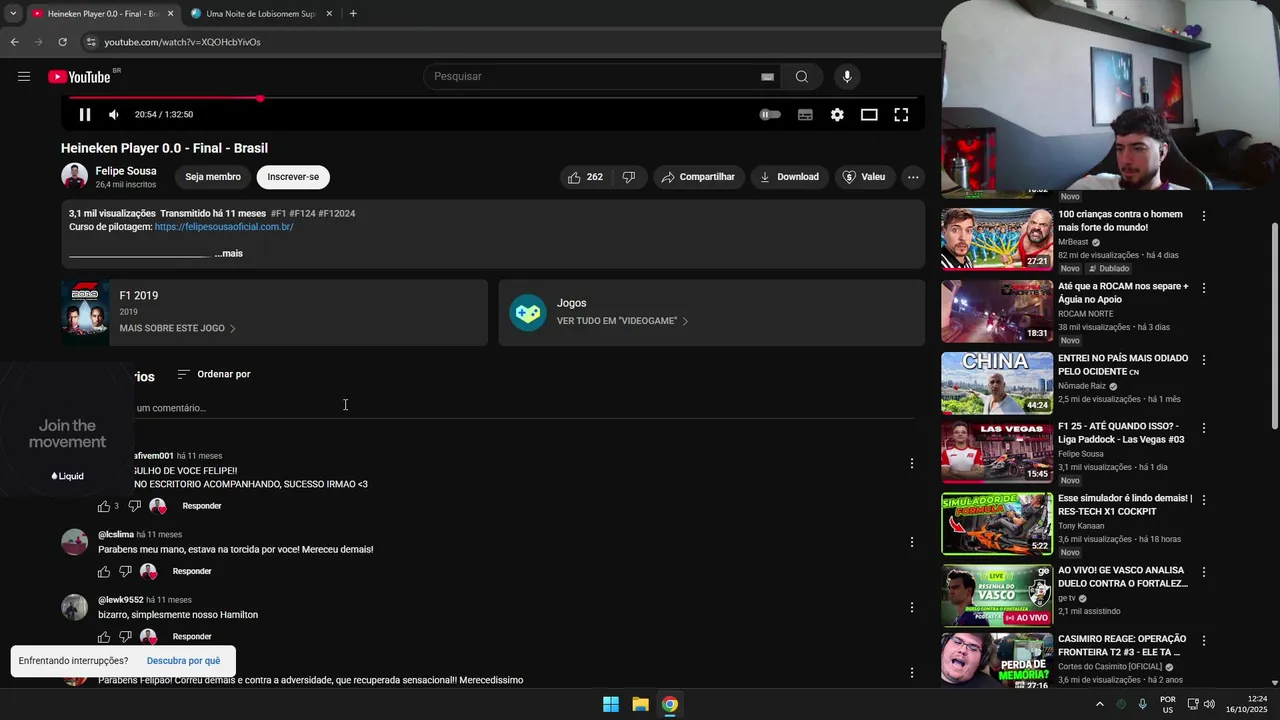Close the Uma Noite de Lobisomem tab
Viewport: 1280px width, 720px height.
click(x=328, y=14)
